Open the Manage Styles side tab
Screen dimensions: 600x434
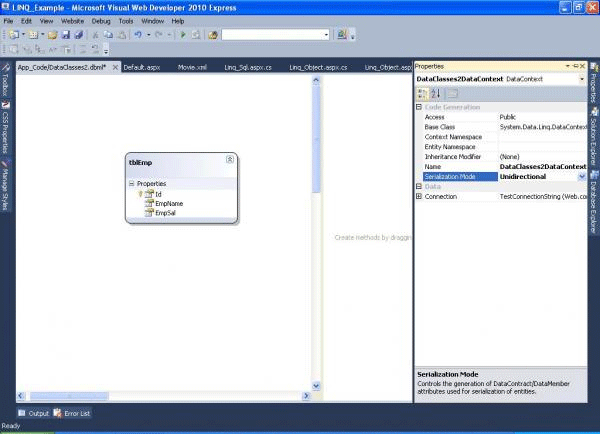[5, 186]
